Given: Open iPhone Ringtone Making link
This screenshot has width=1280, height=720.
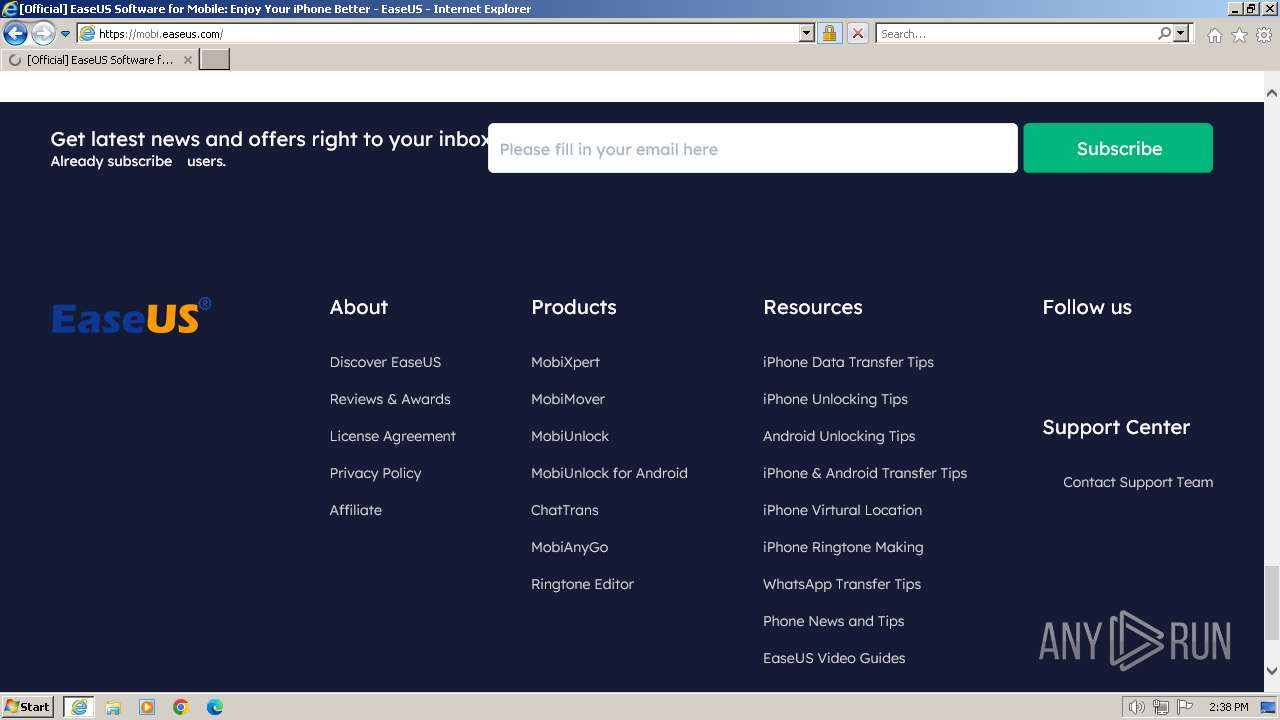Looking at the screenshot, I should [x=843, y=547].
